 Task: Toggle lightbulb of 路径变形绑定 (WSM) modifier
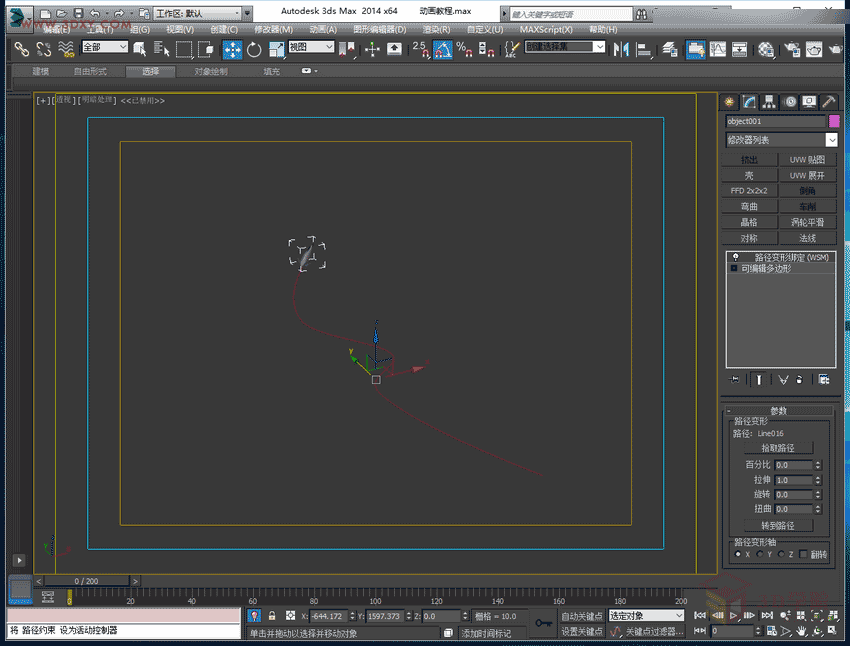[735, 257]
